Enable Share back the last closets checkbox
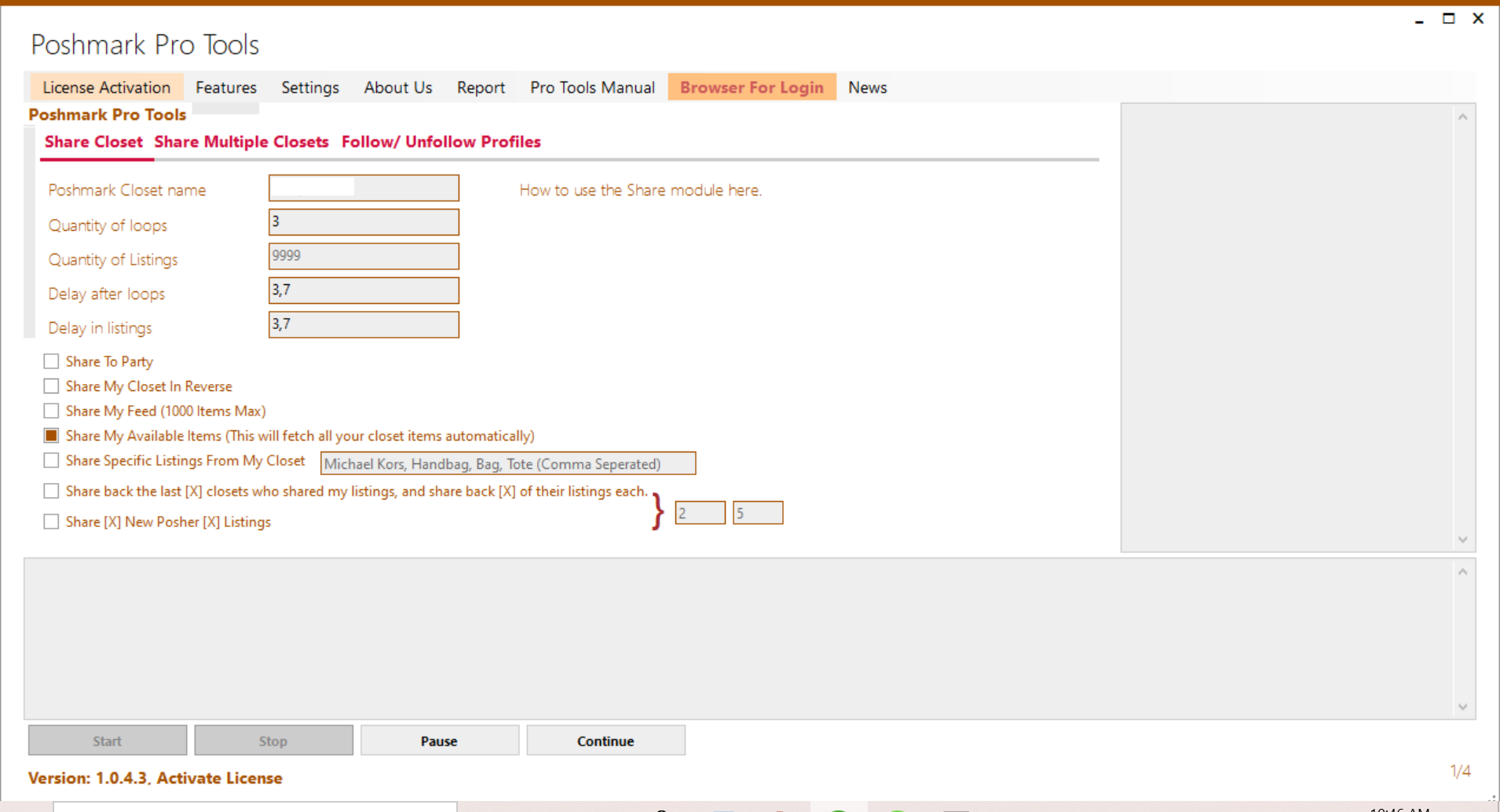The image size is (1500, 812). (x=51, y=492)
